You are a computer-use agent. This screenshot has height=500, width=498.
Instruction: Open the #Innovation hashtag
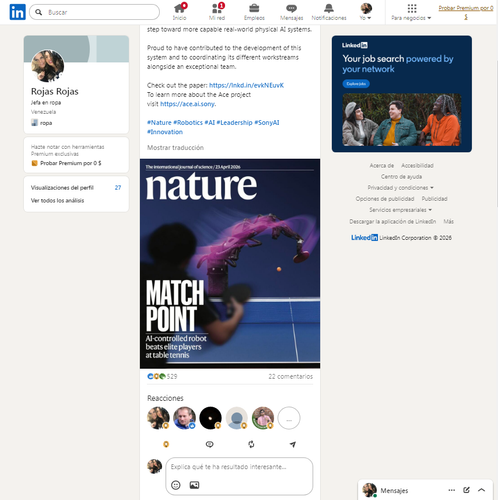(165, 132)
